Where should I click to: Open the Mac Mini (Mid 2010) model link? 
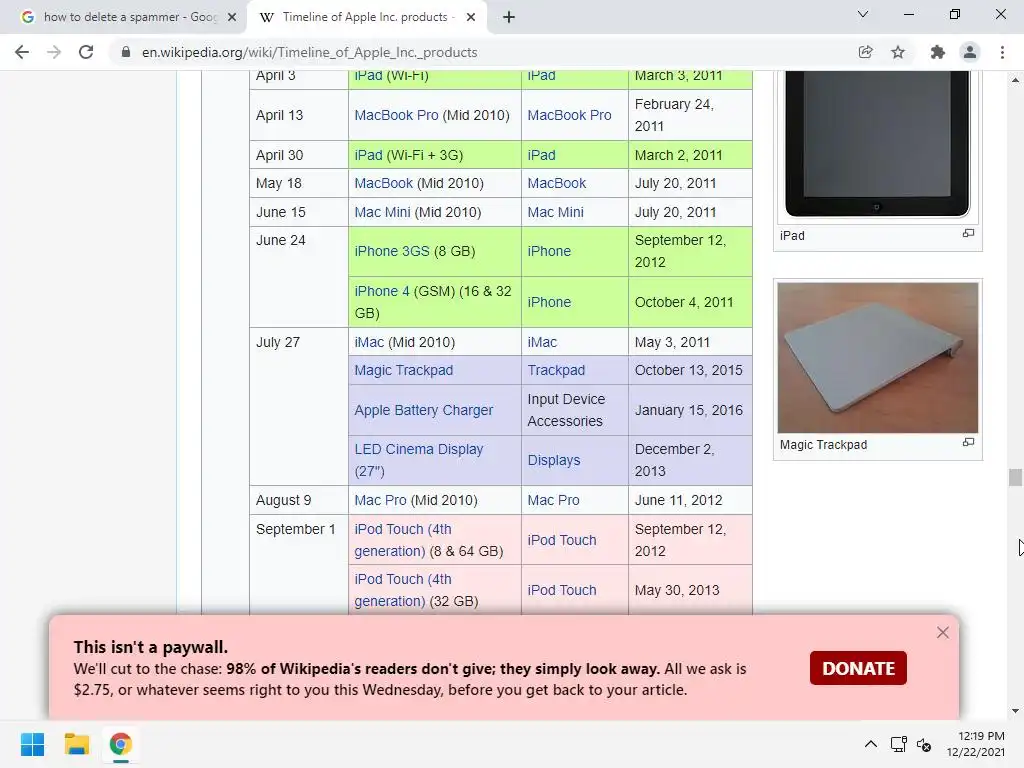pyautogui.click(x=382, y=212)
